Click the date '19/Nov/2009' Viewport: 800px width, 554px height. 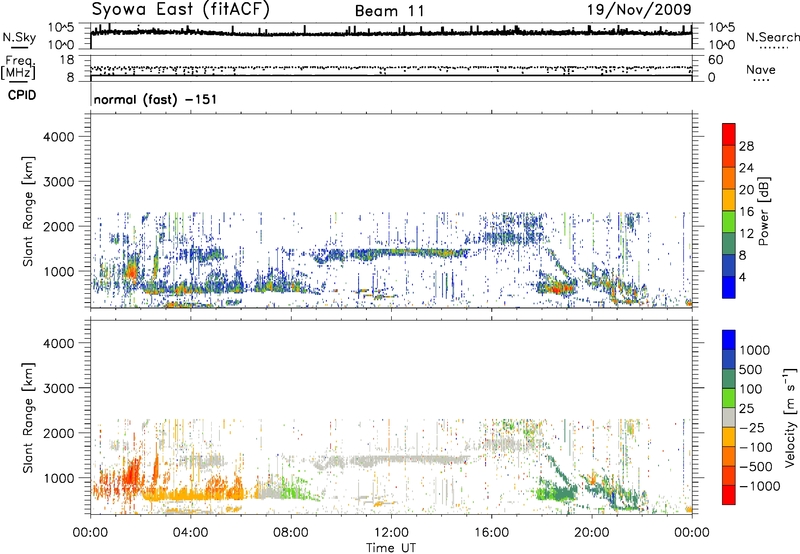click(x=639, y=10)
